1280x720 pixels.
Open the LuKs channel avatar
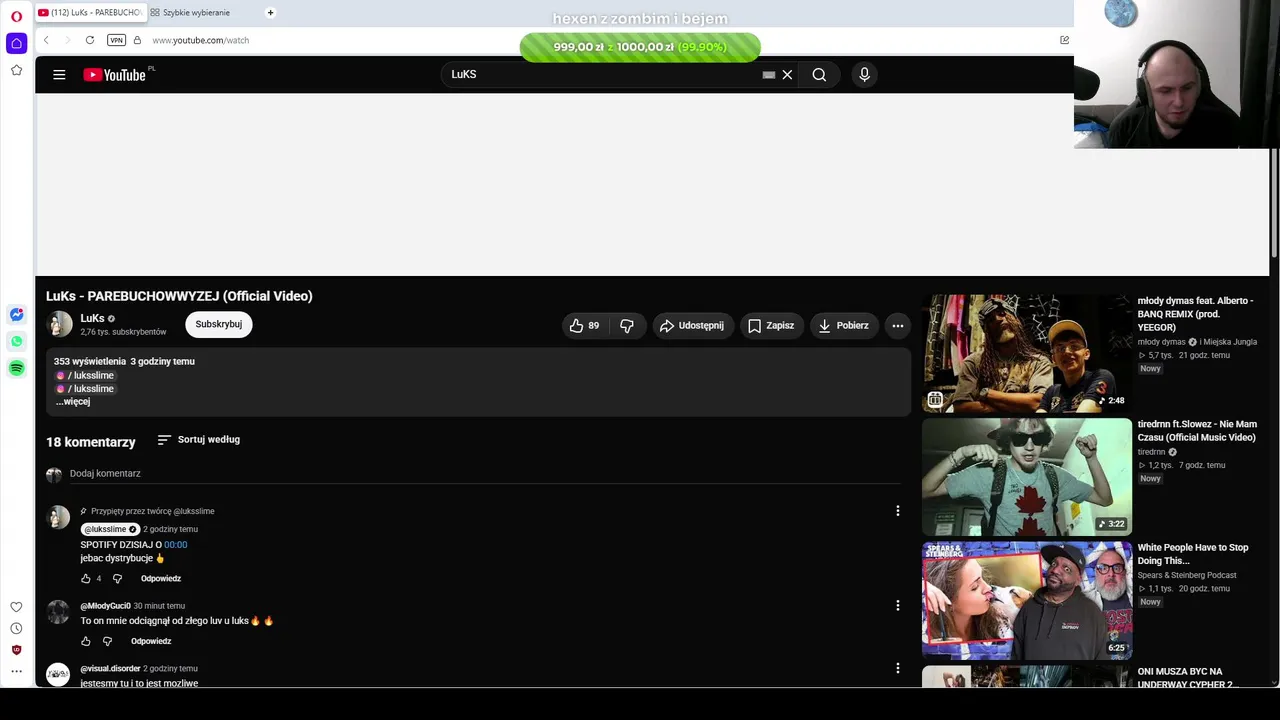coord(60,324)
